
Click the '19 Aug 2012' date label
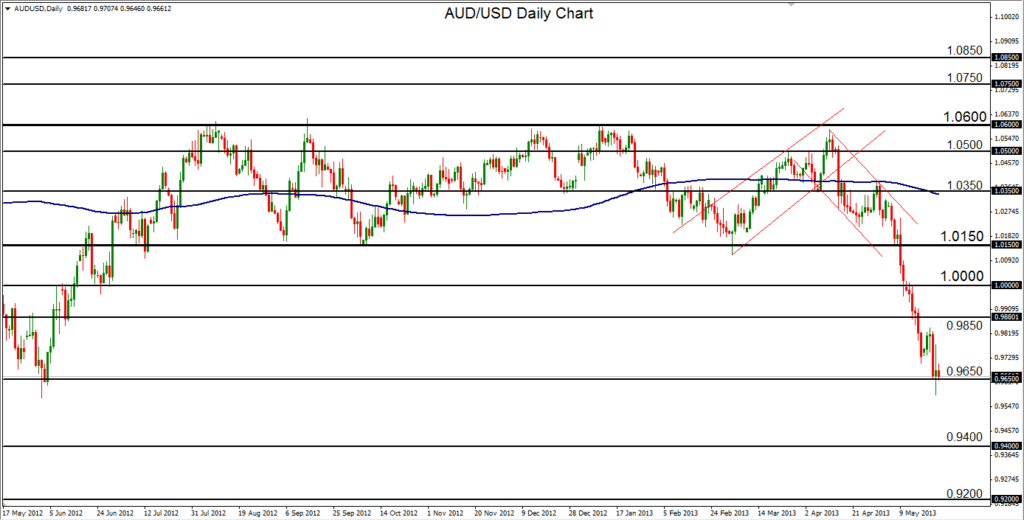click(x=258, y=514)
